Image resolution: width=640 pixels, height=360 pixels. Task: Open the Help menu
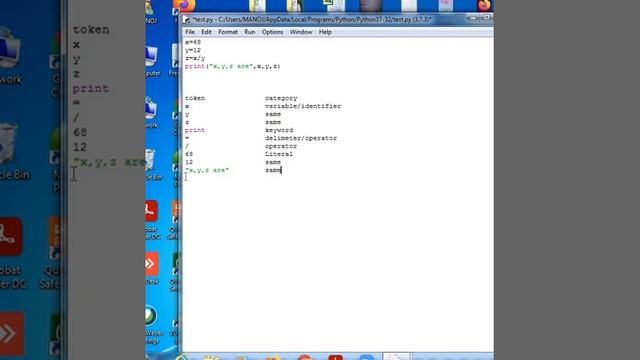(x=325, y=32)
